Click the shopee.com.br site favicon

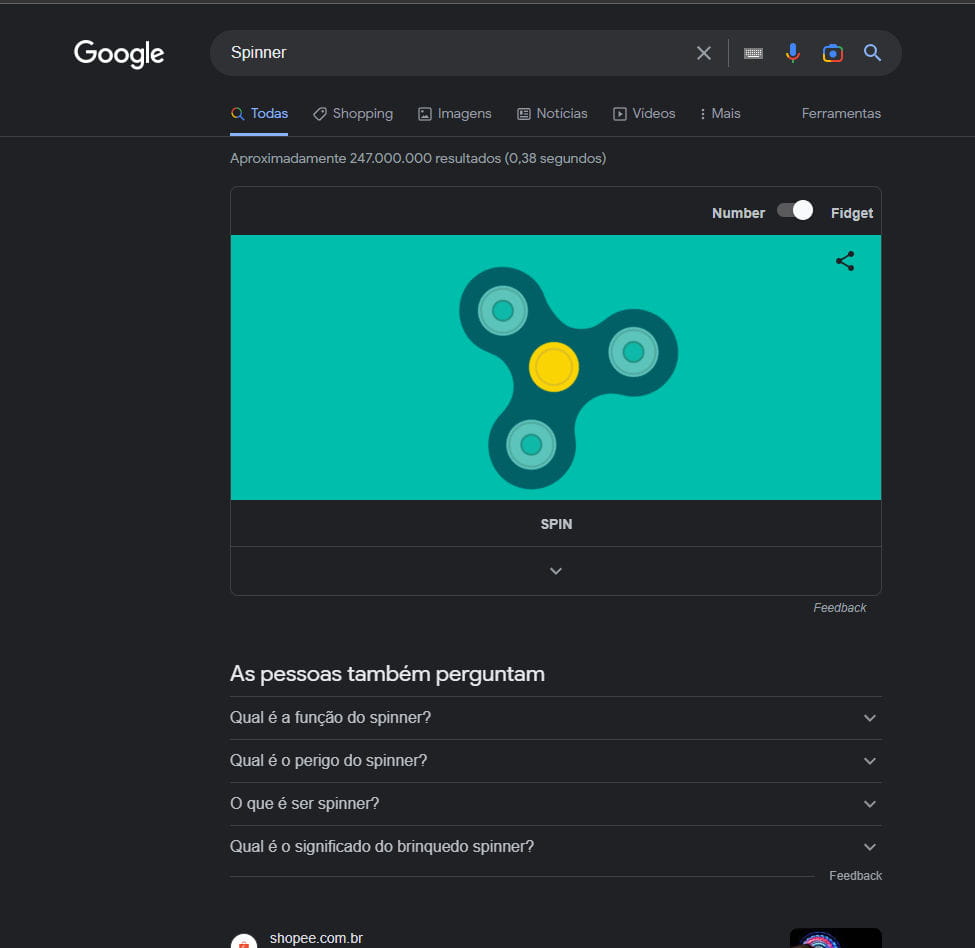click(244, 941)
